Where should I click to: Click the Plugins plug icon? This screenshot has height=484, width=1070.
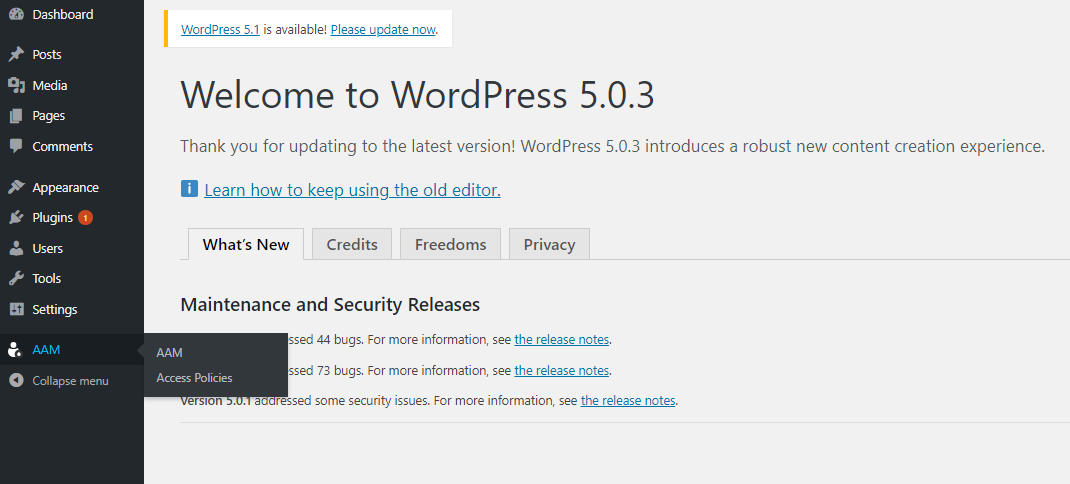click(16, 218)
